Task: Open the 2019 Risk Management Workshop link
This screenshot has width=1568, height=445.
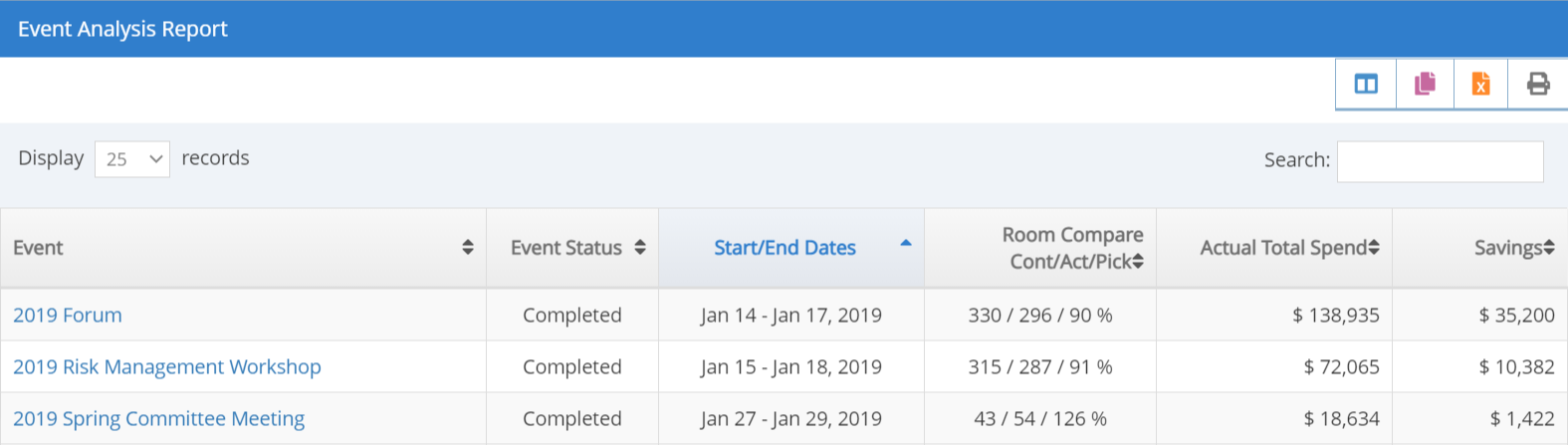Action: pyautogui.click(x=167, y=367)
